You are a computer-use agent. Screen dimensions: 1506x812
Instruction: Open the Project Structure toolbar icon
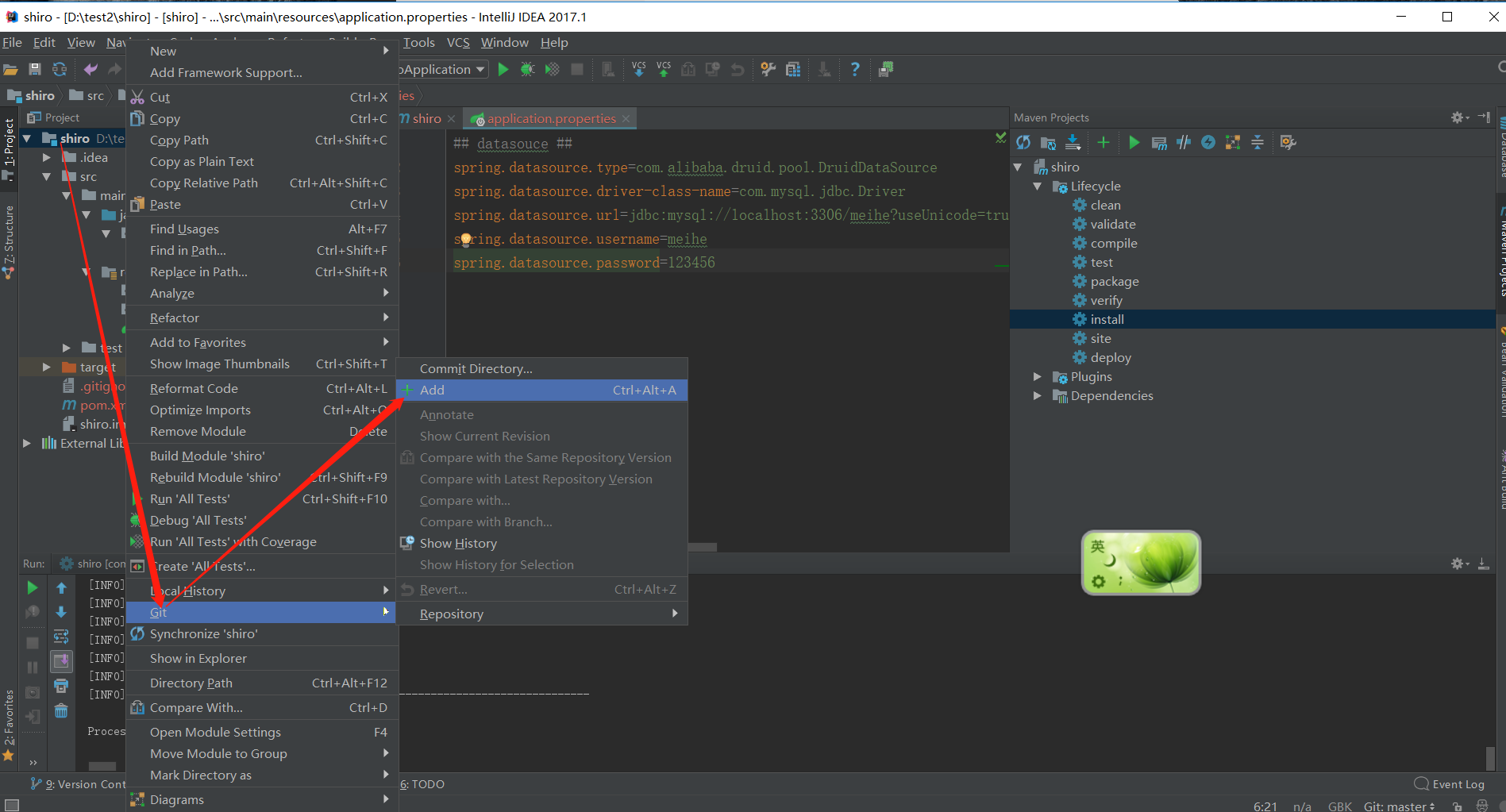[792, 70]
